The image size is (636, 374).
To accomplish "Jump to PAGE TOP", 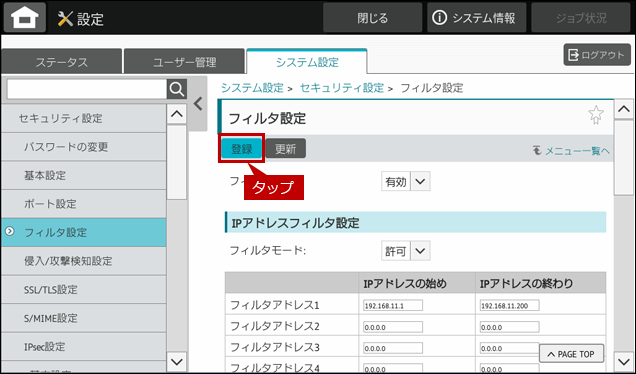I will point(571,354).
